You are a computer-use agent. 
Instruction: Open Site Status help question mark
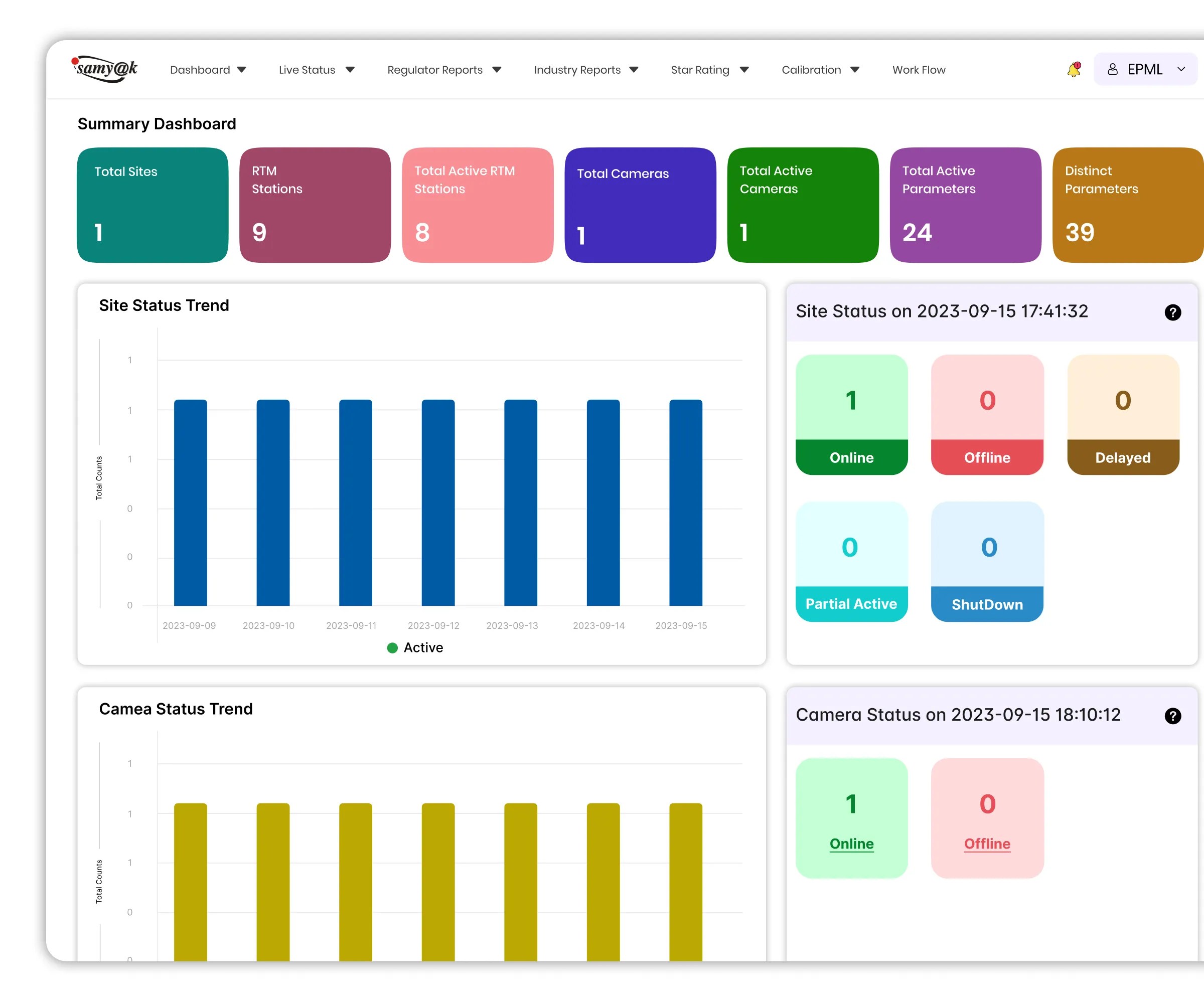click(1172, 312)
